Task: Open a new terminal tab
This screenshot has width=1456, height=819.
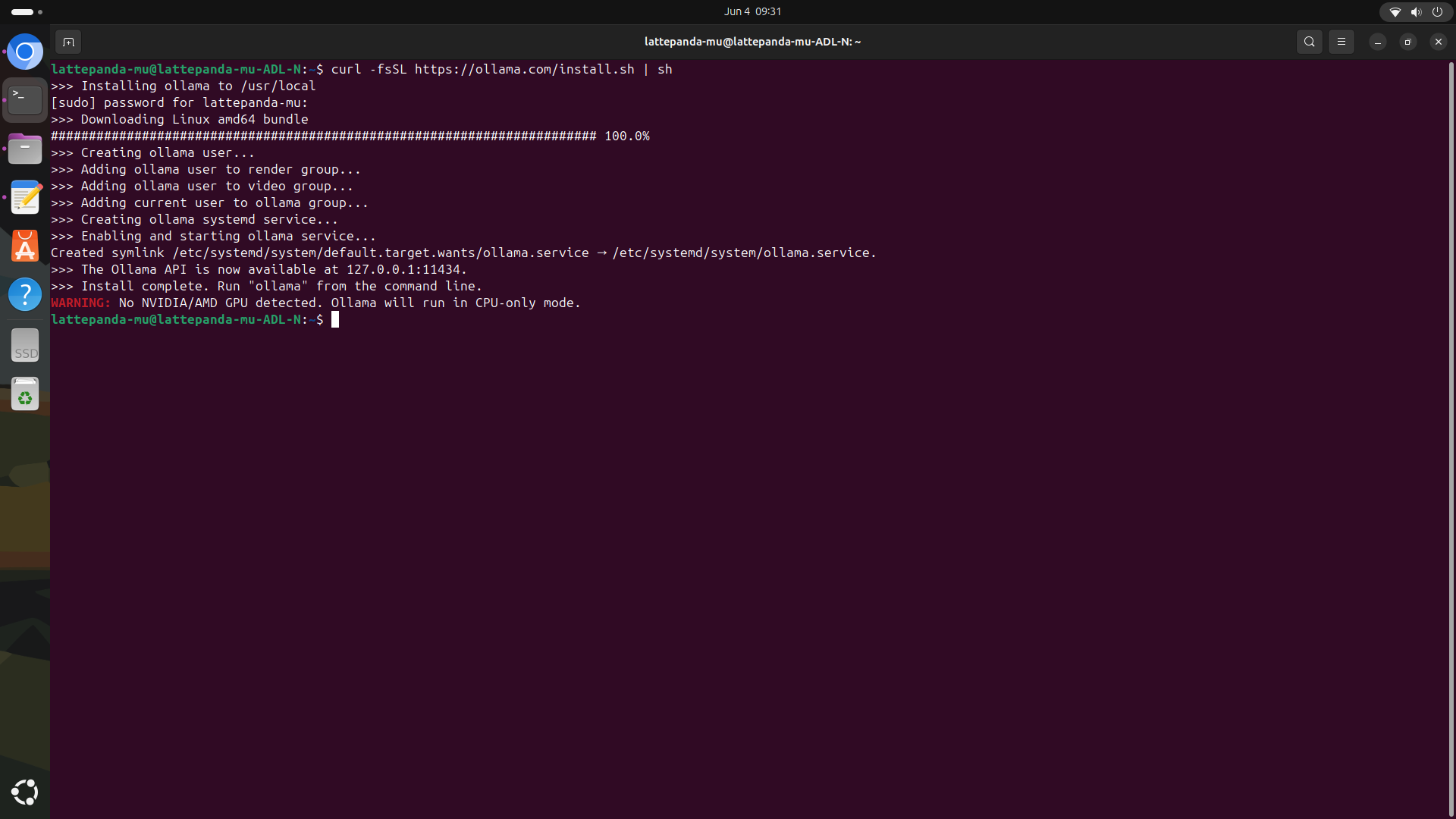Action: [68, 42]
